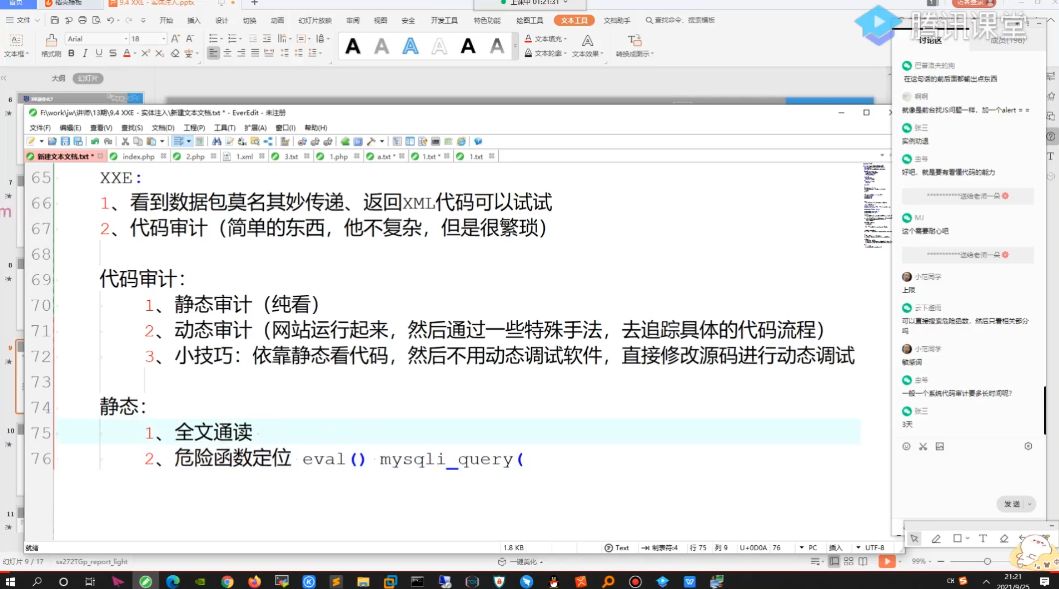Switch to 3.txt tab
The width and height of the screenshot is (1059, 589).
tap(290, 156)
